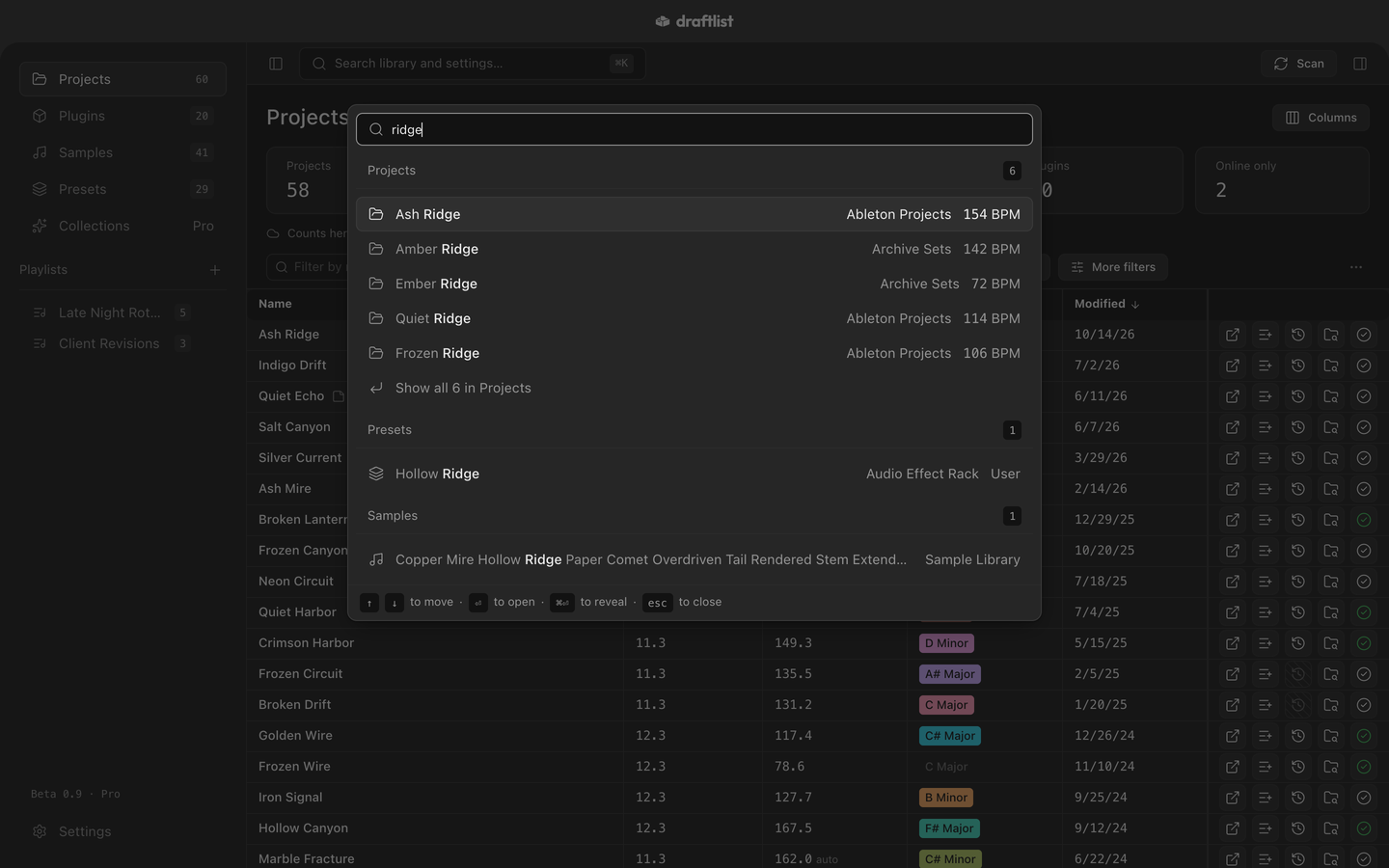Image resolution: width=1389 pixels, height=868 pixels.
Task: Toggle check mark on Ash Ridge row
Action: [1364, 335]
